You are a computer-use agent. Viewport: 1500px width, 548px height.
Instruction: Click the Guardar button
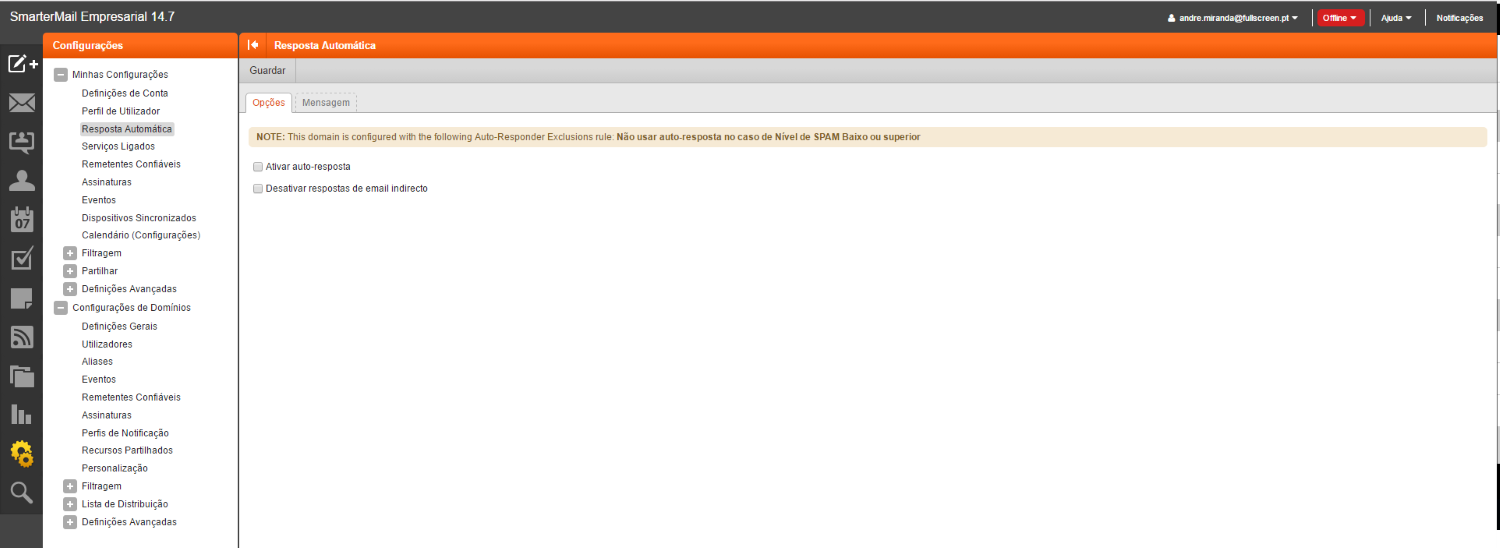click(x=267, y=71)
